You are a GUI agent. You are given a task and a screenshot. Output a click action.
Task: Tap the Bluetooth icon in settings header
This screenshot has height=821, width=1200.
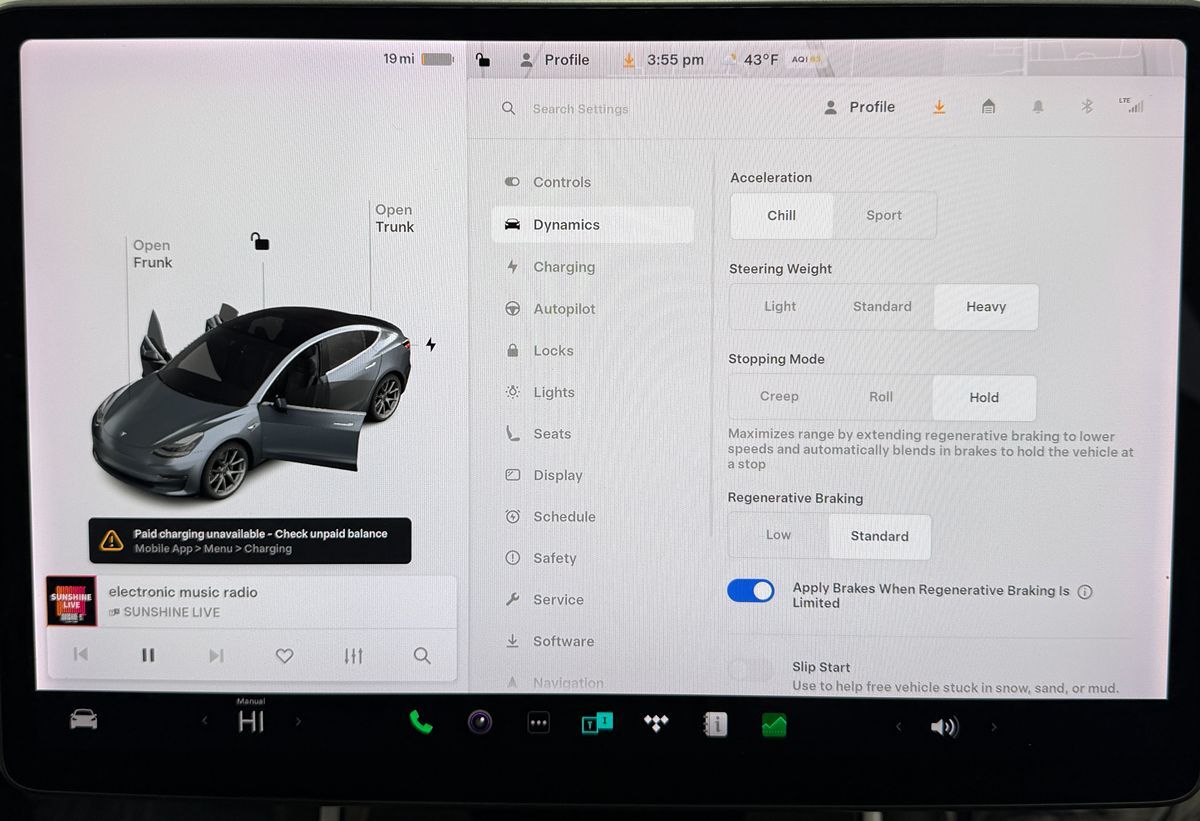[x=1087, y=107]
